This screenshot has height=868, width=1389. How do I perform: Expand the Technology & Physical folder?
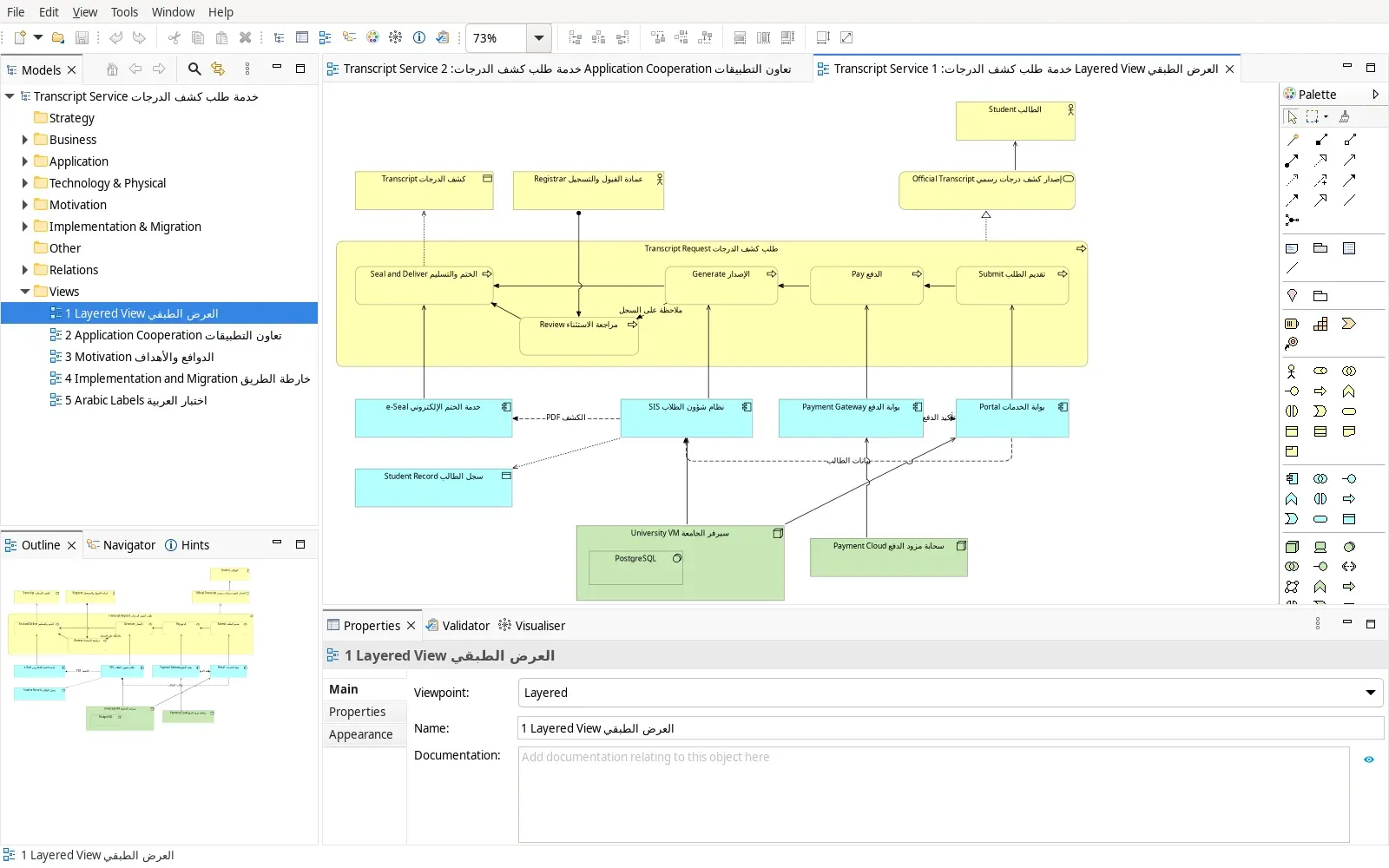24,183
